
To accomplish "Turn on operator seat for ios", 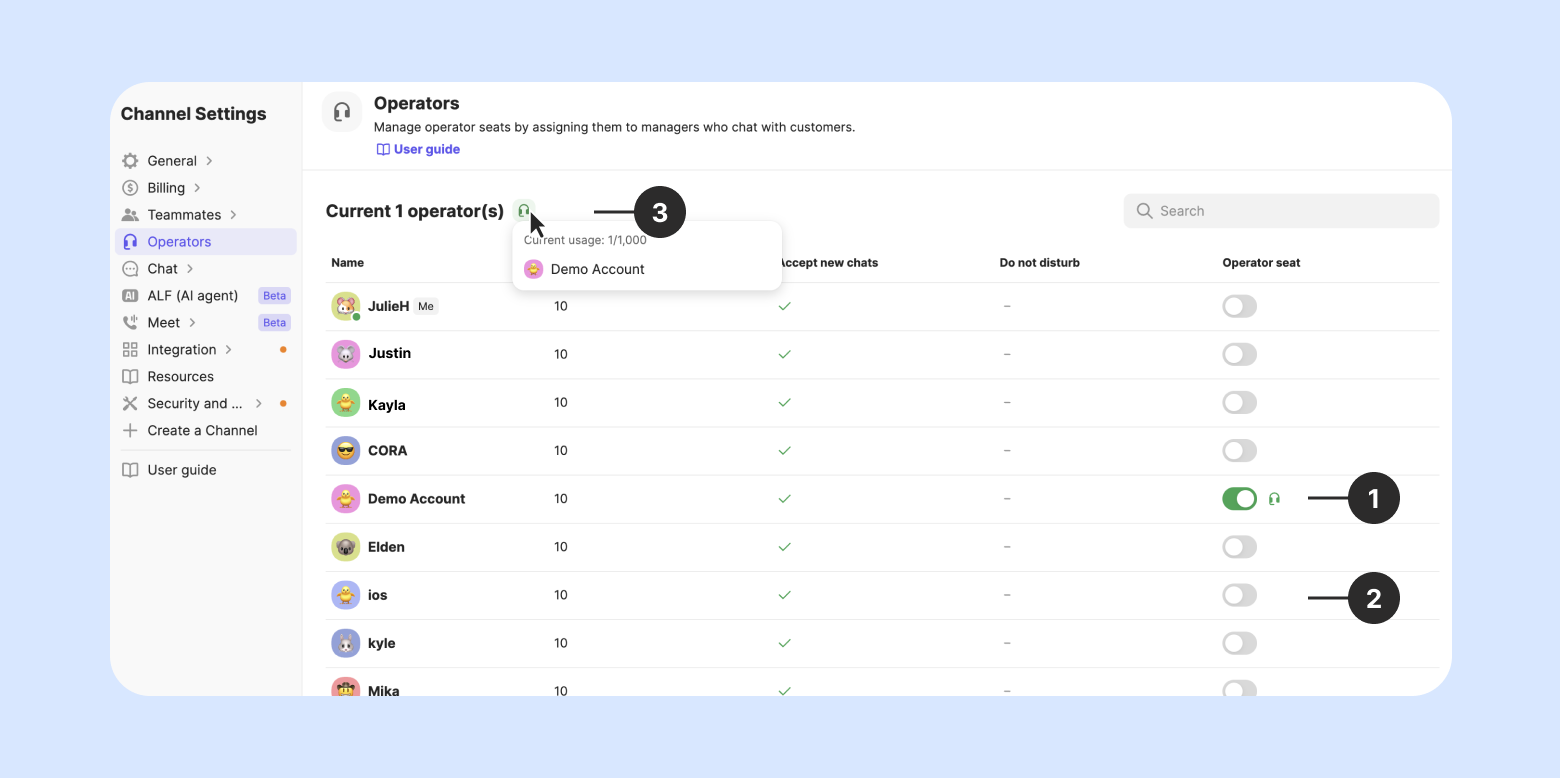I will (1239, 595).
